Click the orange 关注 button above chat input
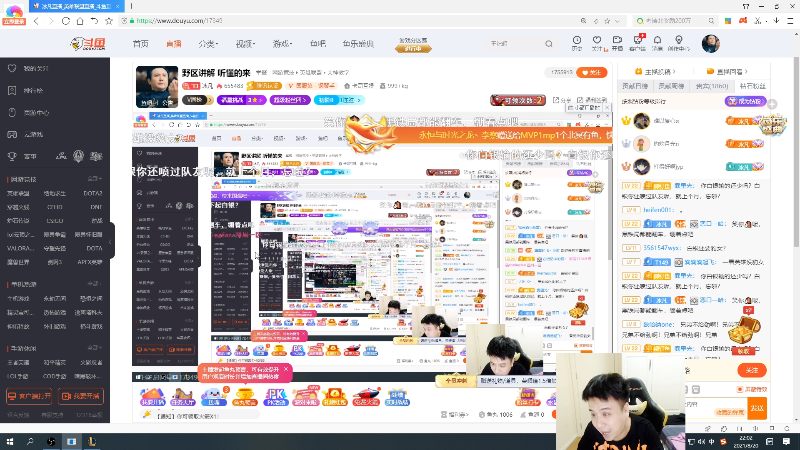The image size is (800, 450). (x=752, y=370)
